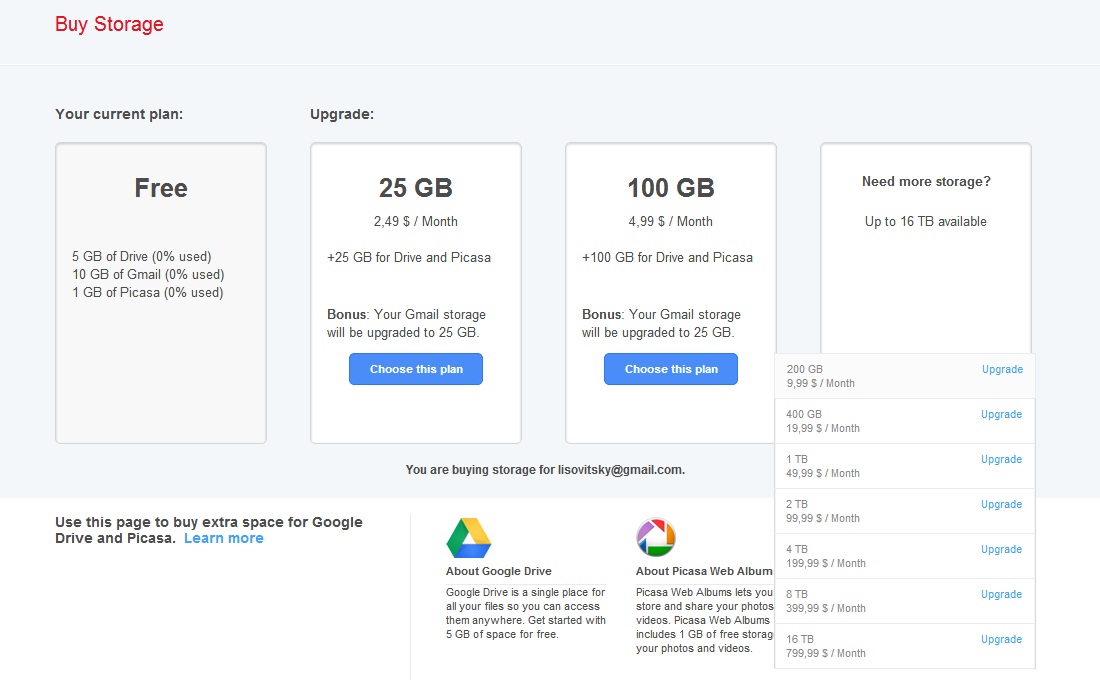Click the +100 GB for Drive and Picasa text
The image size is (1100, 680).
(667, 258)
